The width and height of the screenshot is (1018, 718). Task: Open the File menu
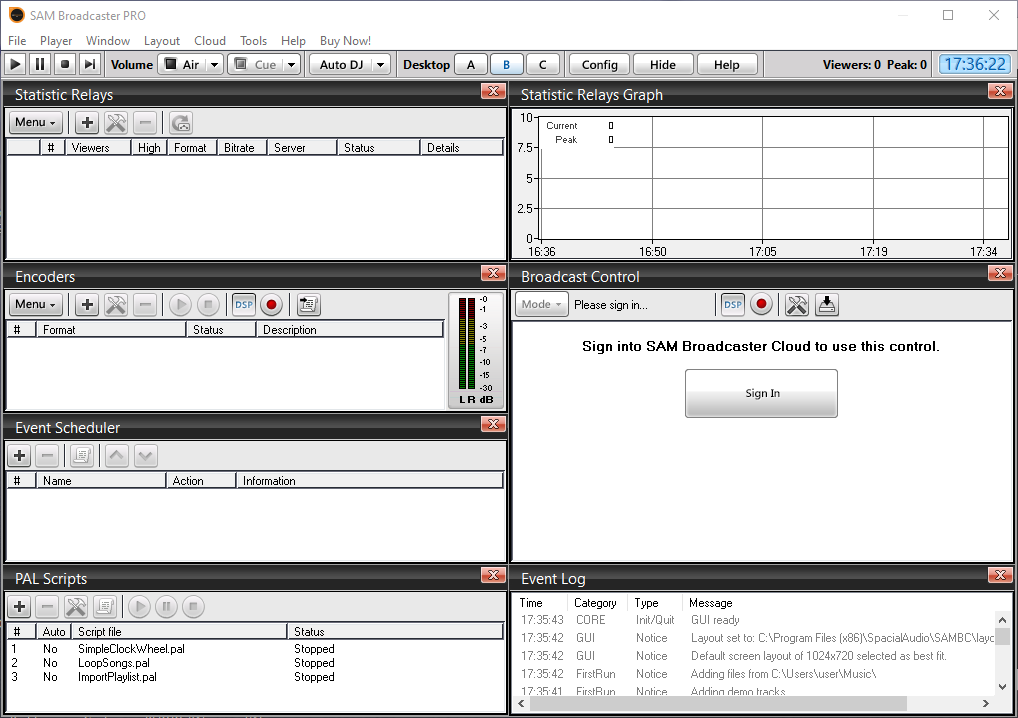point(17,40)
